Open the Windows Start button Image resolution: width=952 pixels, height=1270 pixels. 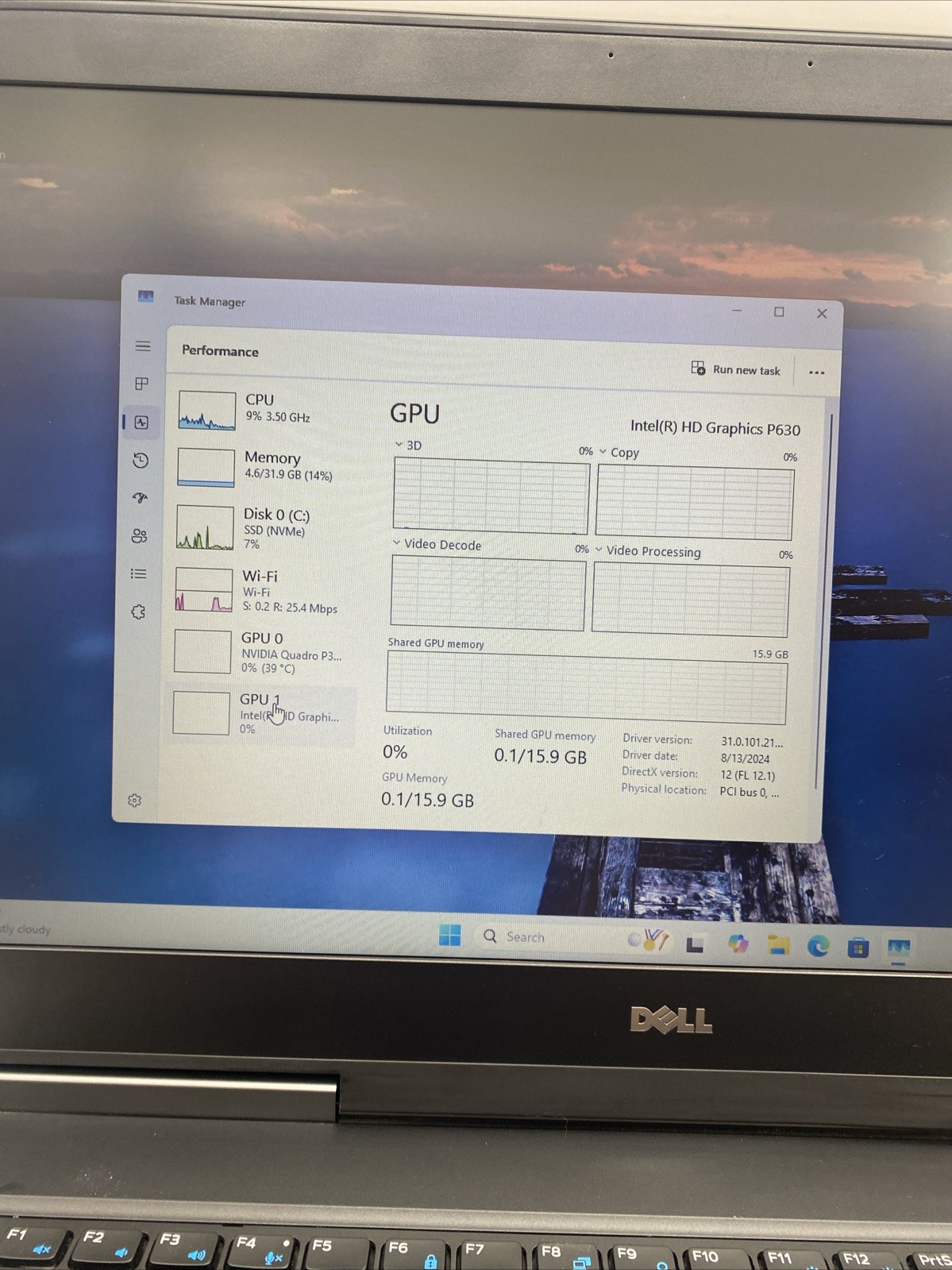(x=449, y=935)
